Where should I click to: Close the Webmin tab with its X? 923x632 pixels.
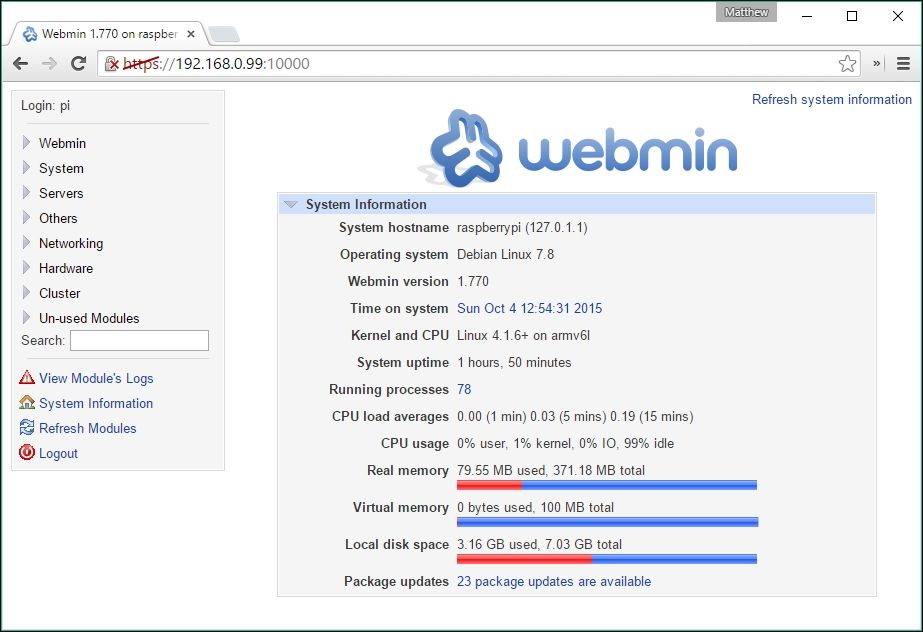click(x=191, y=34)
